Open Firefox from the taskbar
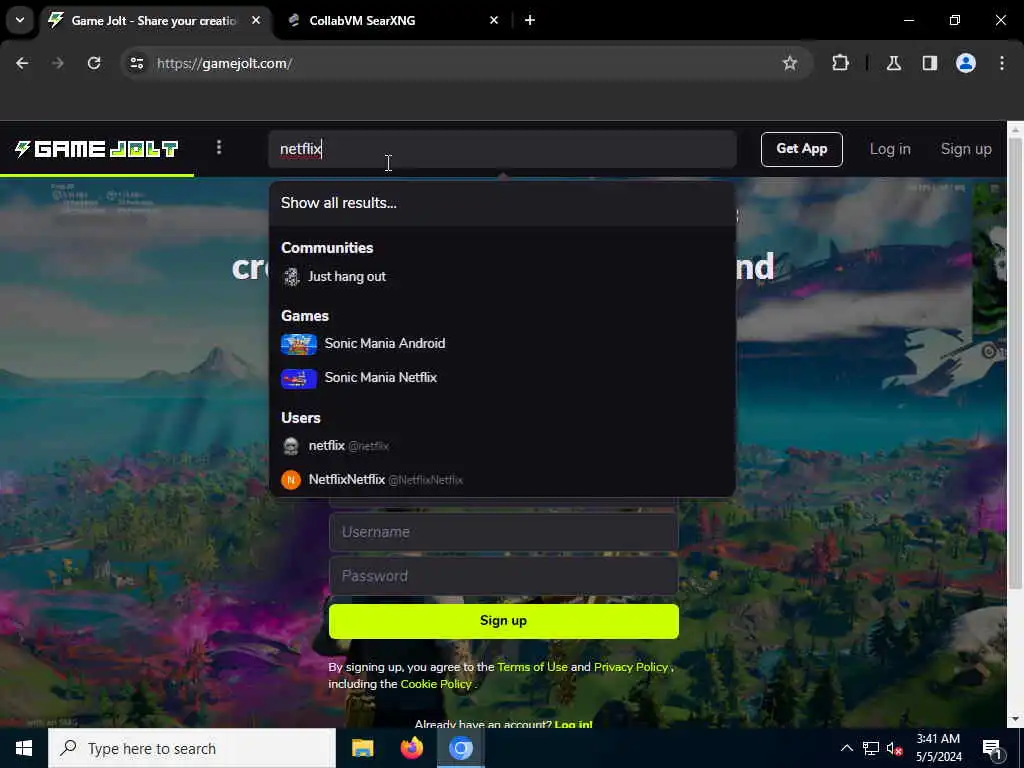 pyautogui.click(x=411, y=748)
